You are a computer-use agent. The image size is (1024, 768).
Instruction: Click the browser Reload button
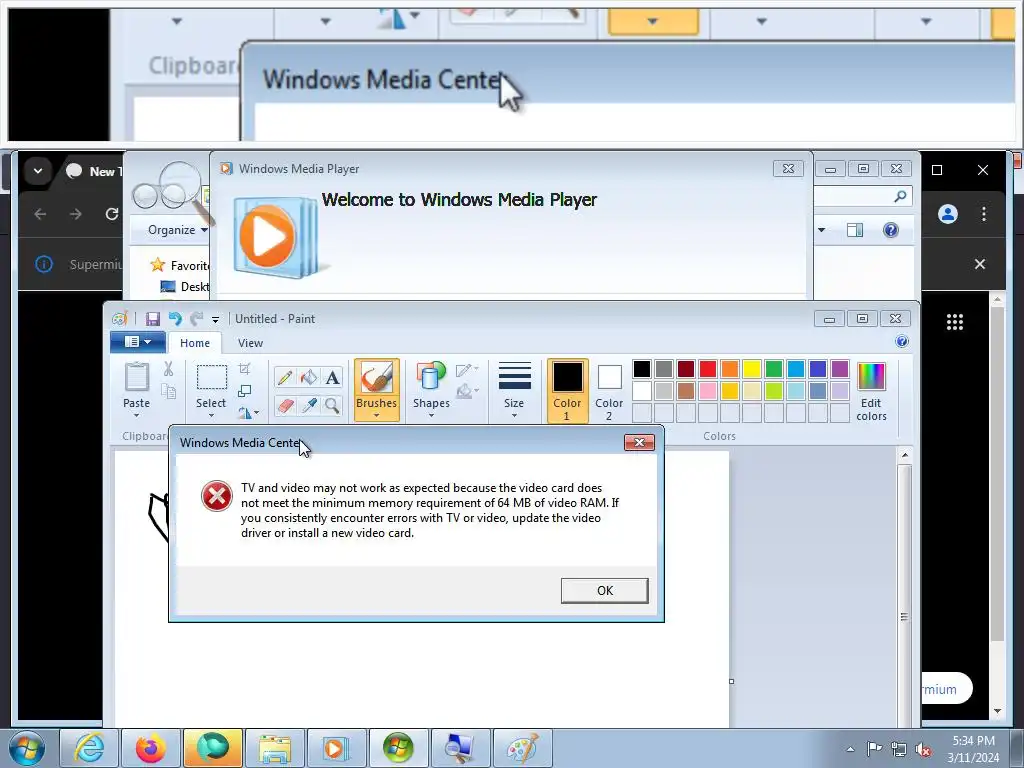112,214
